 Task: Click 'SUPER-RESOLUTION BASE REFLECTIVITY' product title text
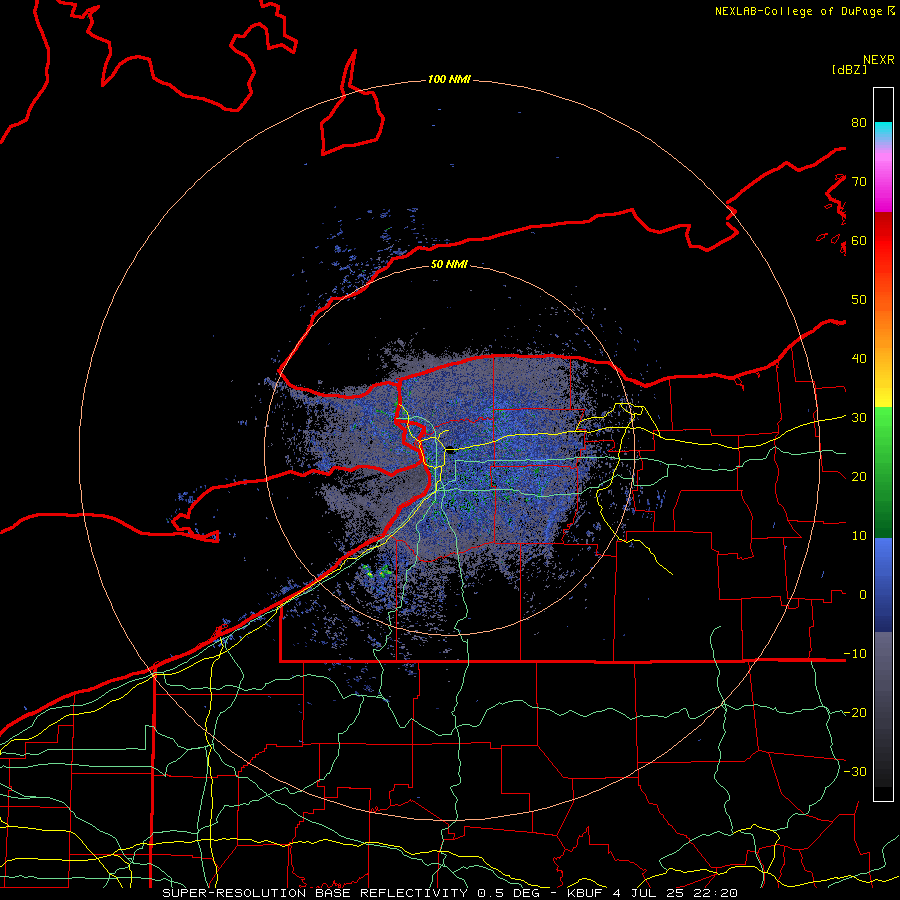tap(315, 893)
